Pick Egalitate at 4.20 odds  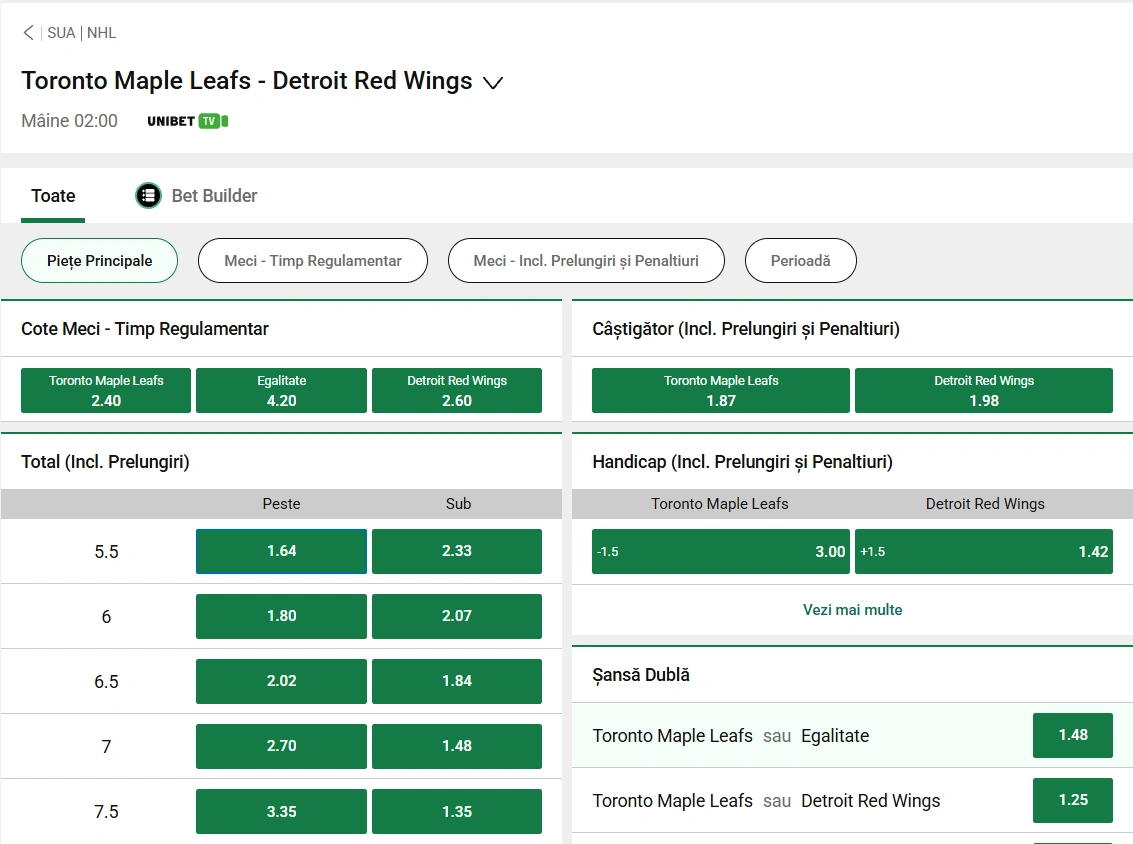click(281, 390)
